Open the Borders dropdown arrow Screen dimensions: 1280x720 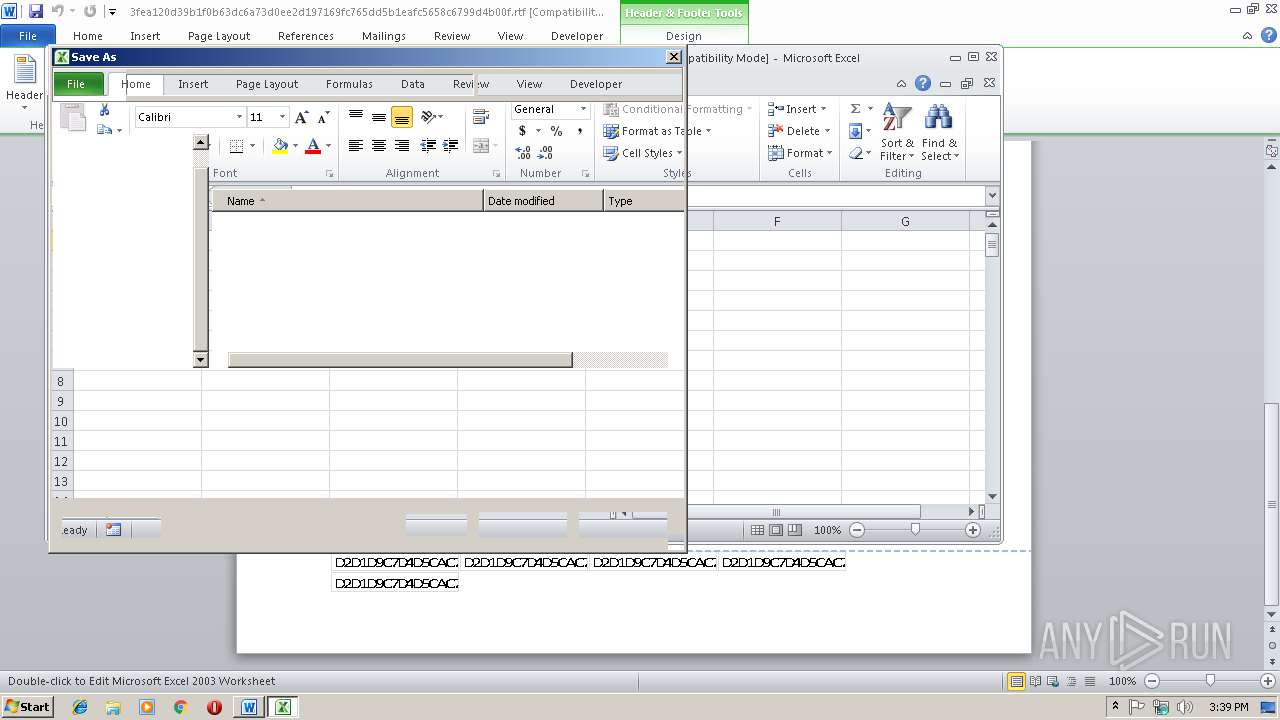pyautogui.click(x=252, y=146)
